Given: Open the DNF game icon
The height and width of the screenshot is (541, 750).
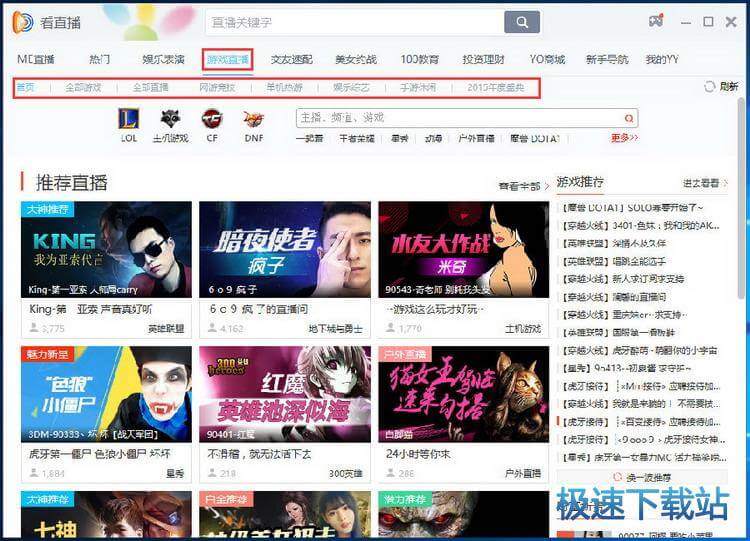Looking at the screenshot, I should [x=254, y=119].
